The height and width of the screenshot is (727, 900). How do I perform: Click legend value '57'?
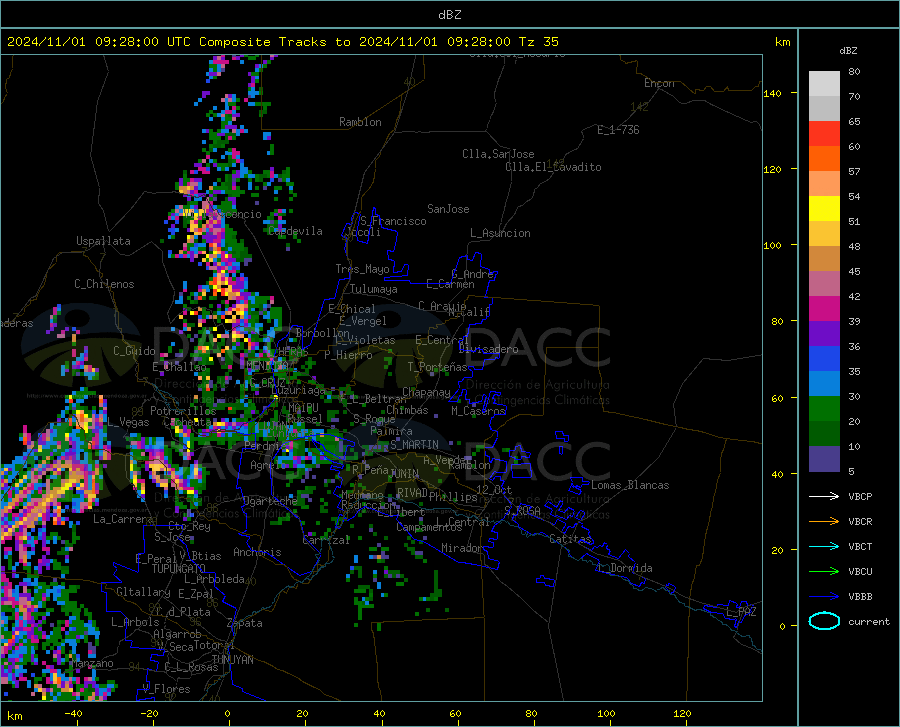point(854,172)
